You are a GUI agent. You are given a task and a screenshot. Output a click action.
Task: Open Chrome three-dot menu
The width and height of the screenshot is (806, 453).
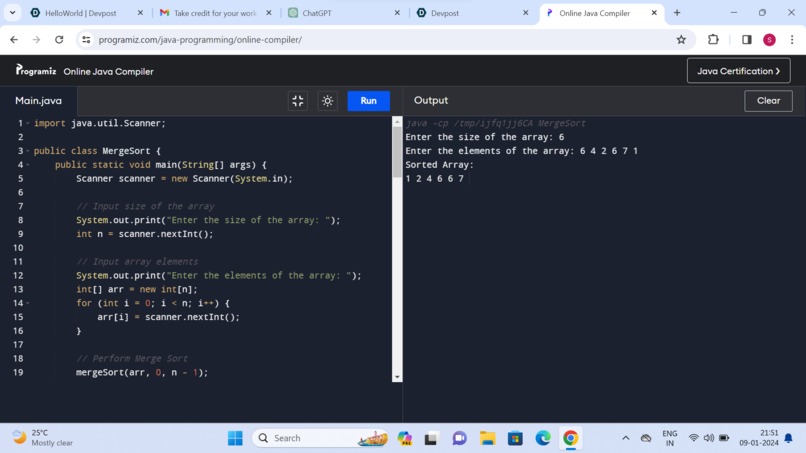point(792,40)
